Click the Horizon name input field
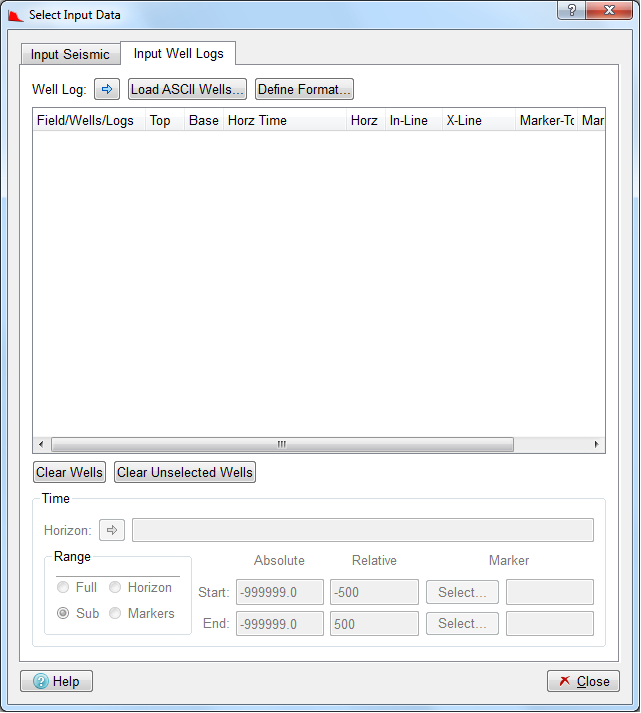 click(x=363, y=530)
